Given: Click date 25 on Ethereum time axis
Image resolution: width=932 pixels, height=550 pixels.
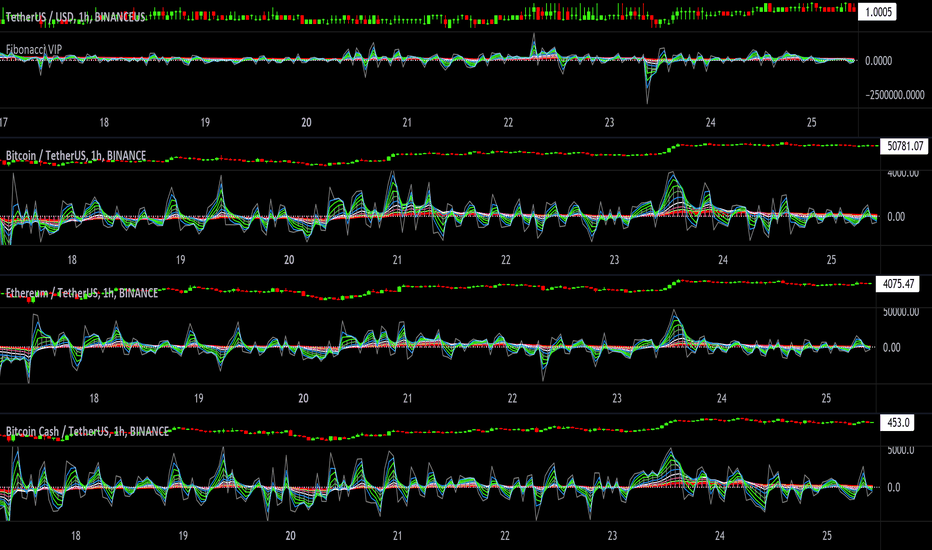Looking at the screenshot, I should (x=826, y=398).
